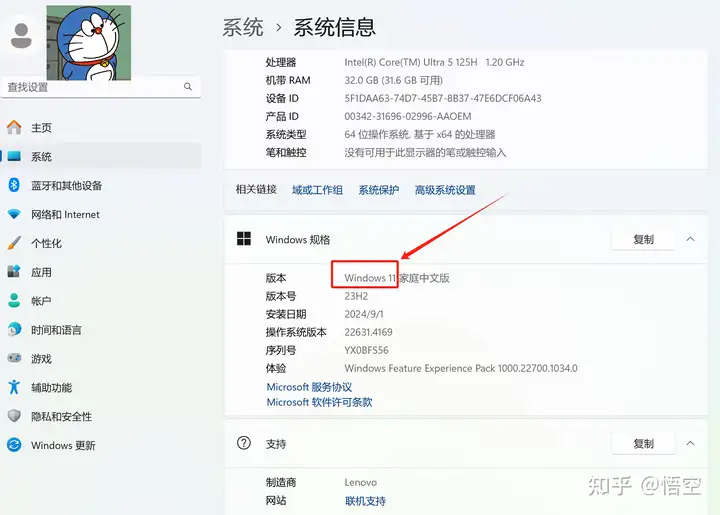Click the question mark icon beside 支持
This screenshot has width=720, height=515.
pyautogui.click(x=244, y=443)
